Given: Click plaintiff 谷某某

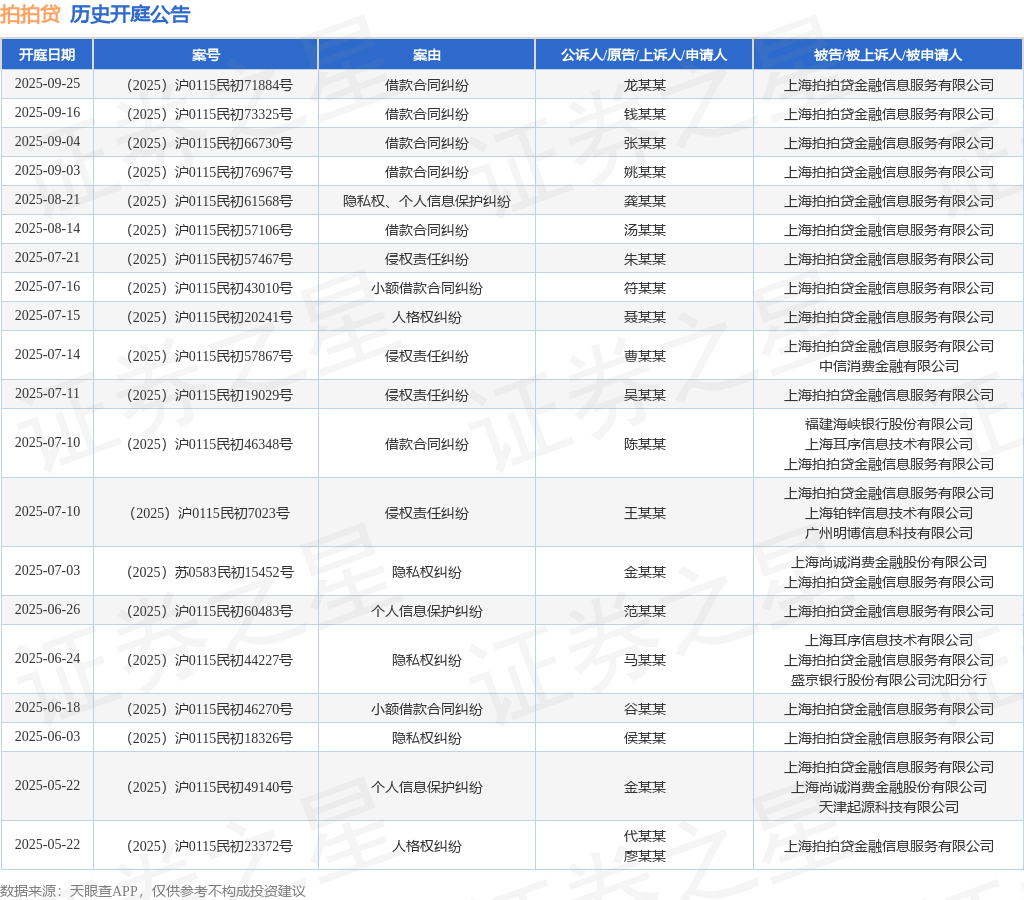Looking at the screenshot, I should 645,709.
